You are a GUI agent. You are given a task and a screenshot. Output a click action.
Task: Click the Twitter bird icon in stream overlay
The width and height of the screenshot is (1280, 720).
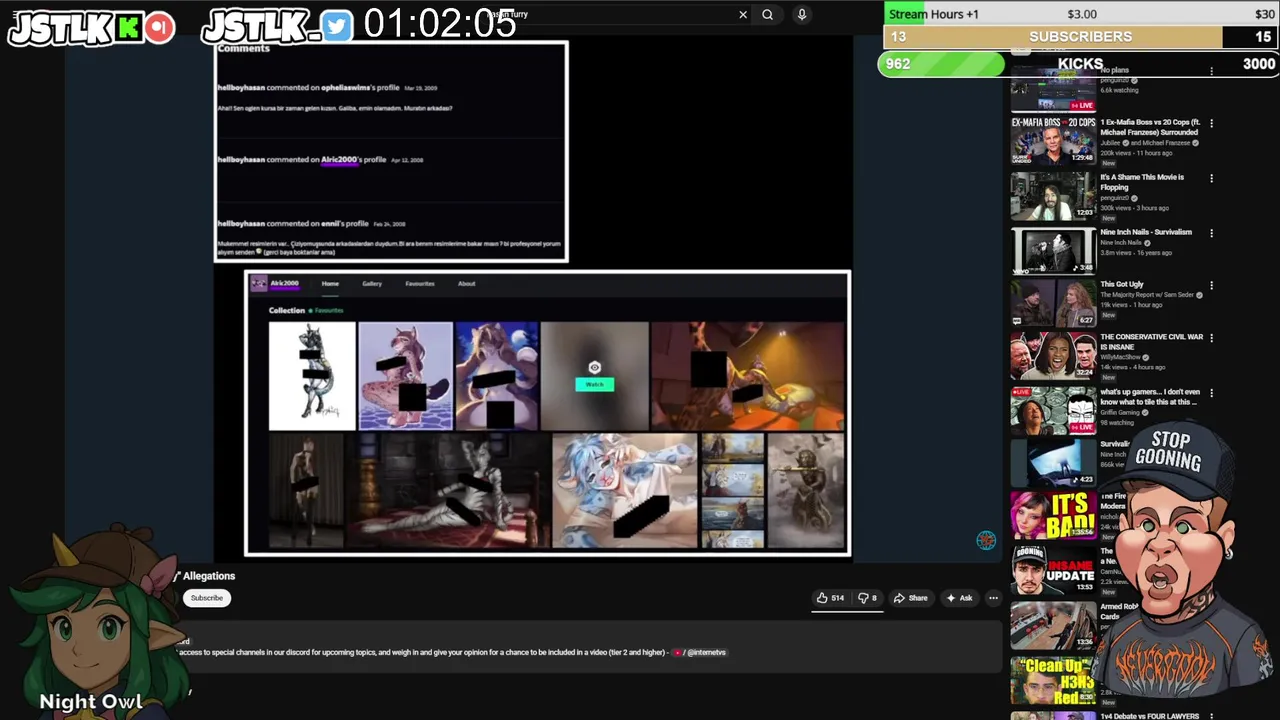tap(337, 27)
